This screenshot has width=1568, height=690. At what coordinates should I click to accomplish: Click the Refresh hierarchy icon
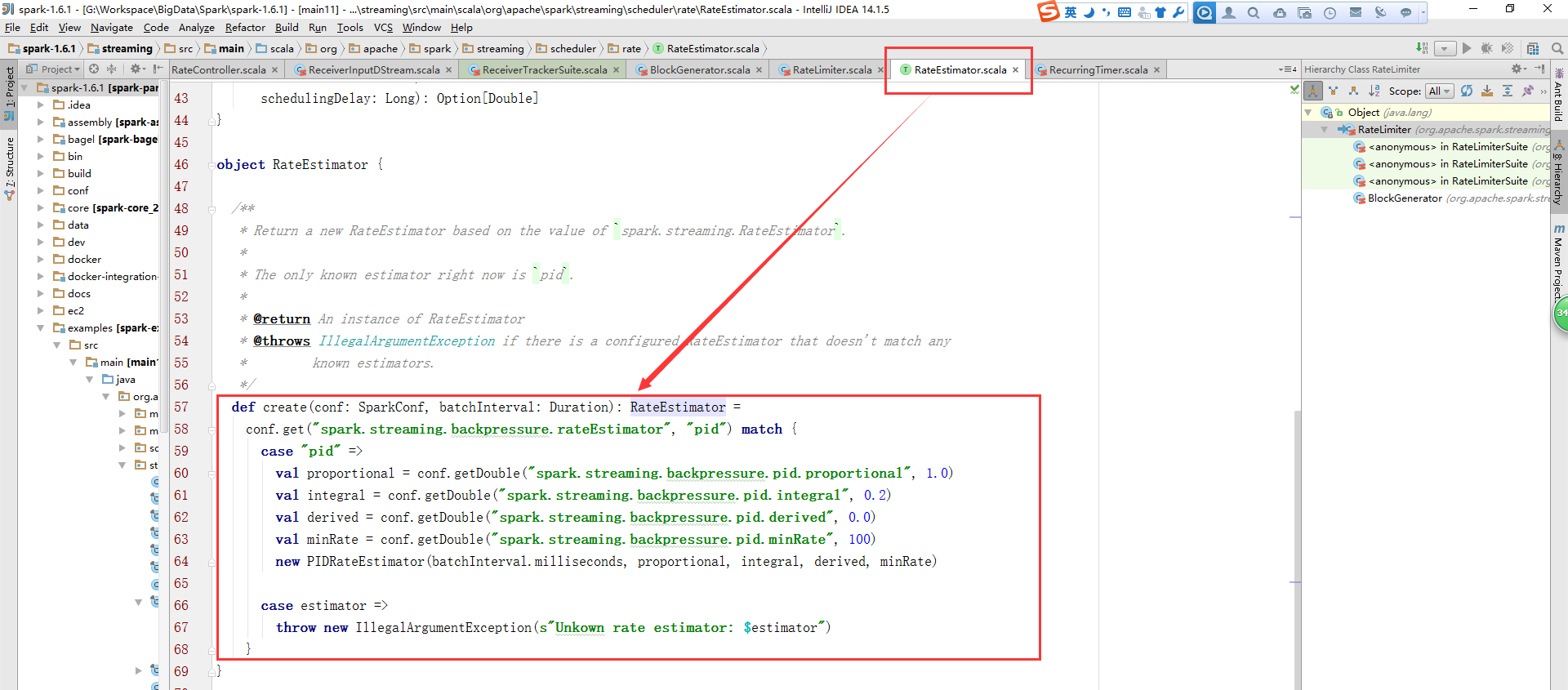[x=1467, y=91]
